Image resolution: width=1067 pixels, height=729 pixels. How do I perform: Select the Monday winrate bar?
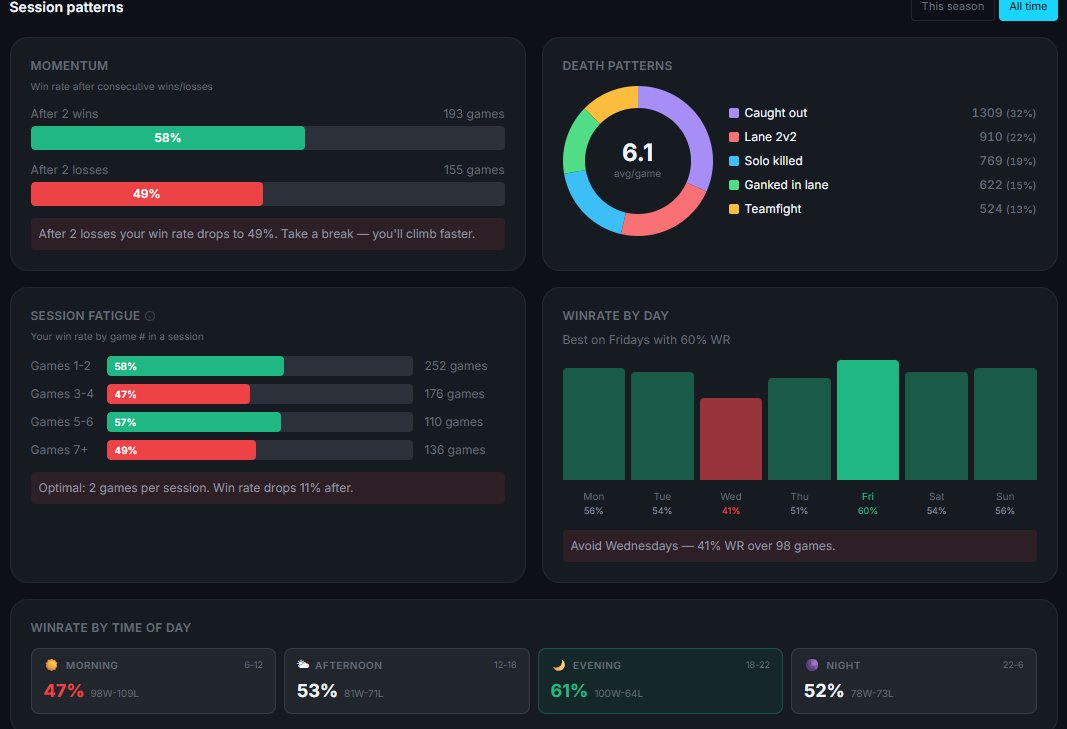[593, 424]
